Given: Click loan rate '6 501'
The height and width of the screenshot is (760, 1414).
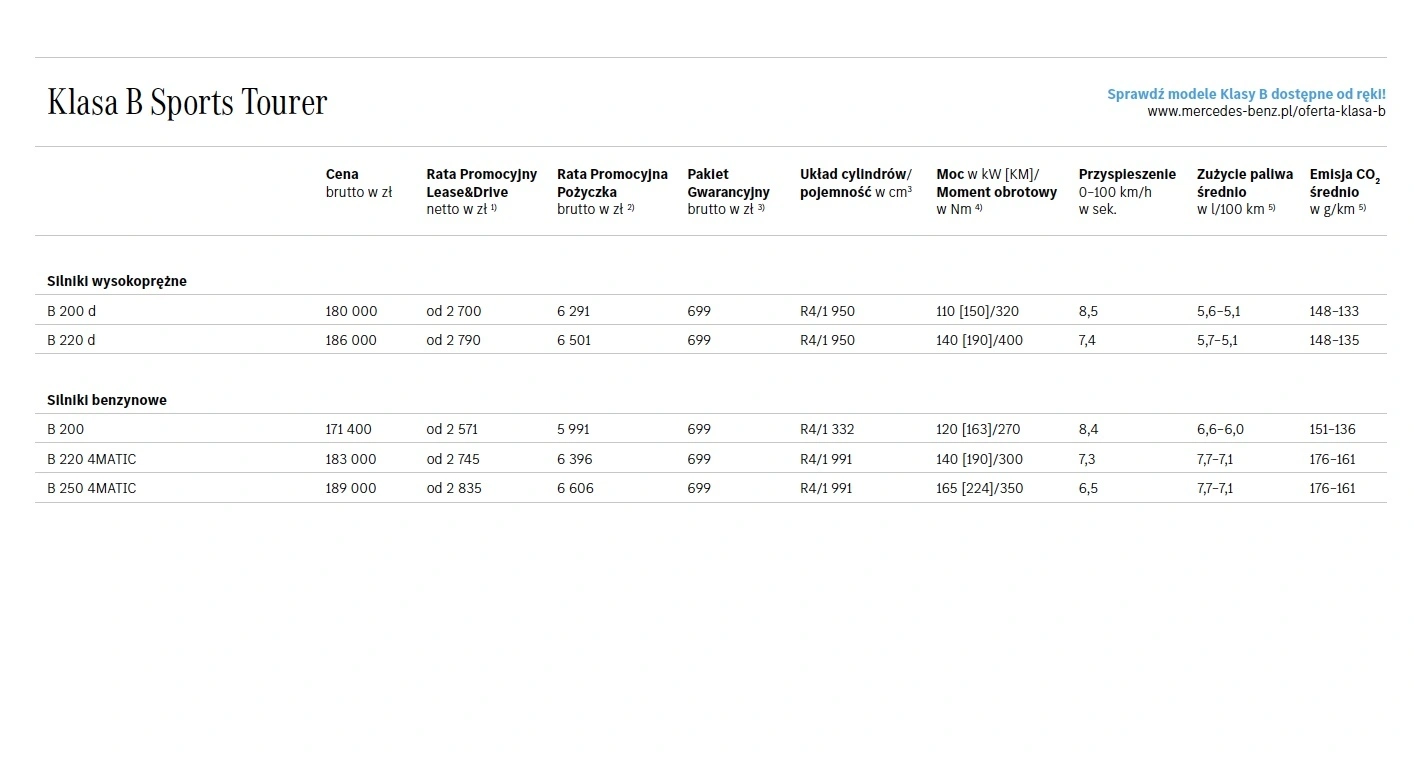Looking at the screenshot, I should click(574, 340).
